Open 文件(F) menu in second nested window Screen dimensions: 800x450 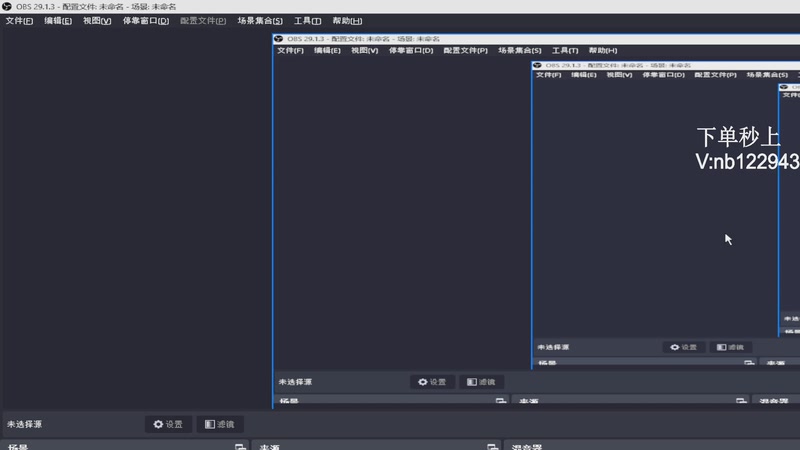(x=548, y=75)
